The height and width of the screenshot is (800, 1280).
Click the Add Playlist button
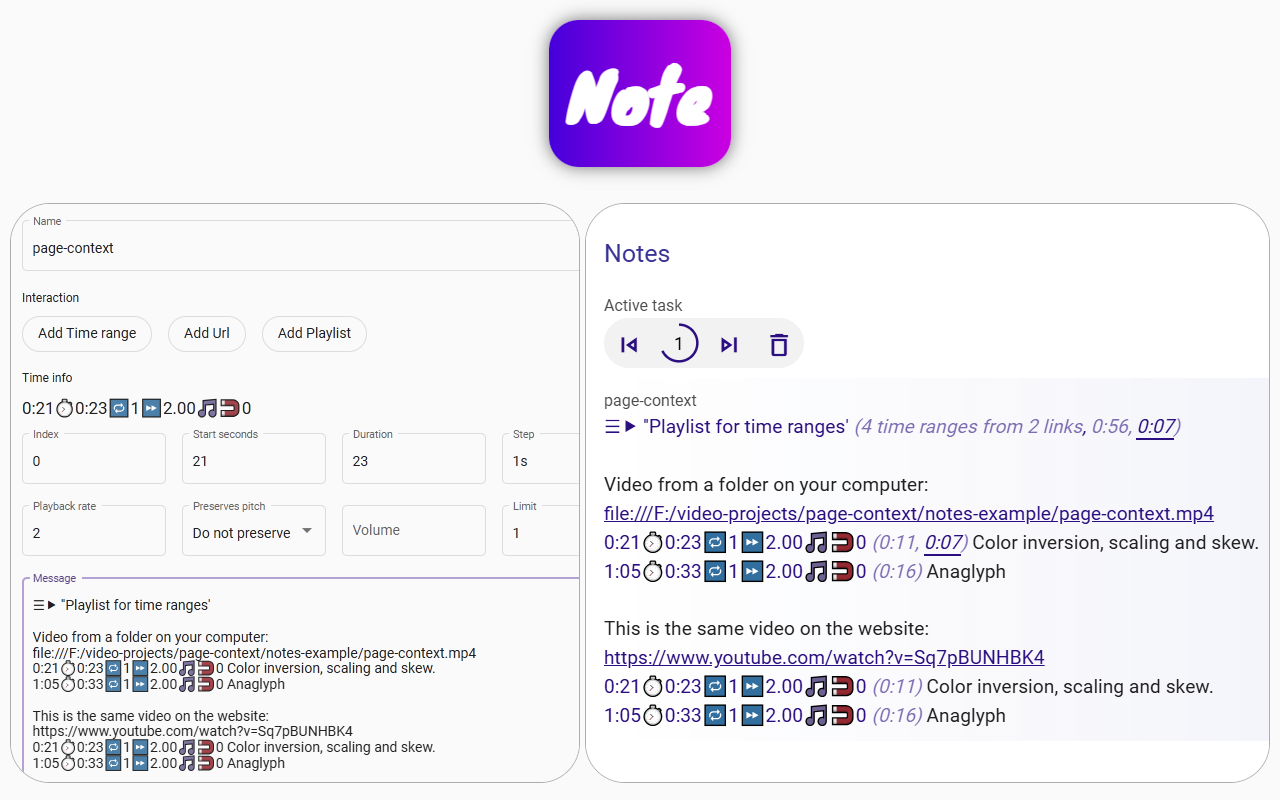pyautogui.click(x=314, y=333)
